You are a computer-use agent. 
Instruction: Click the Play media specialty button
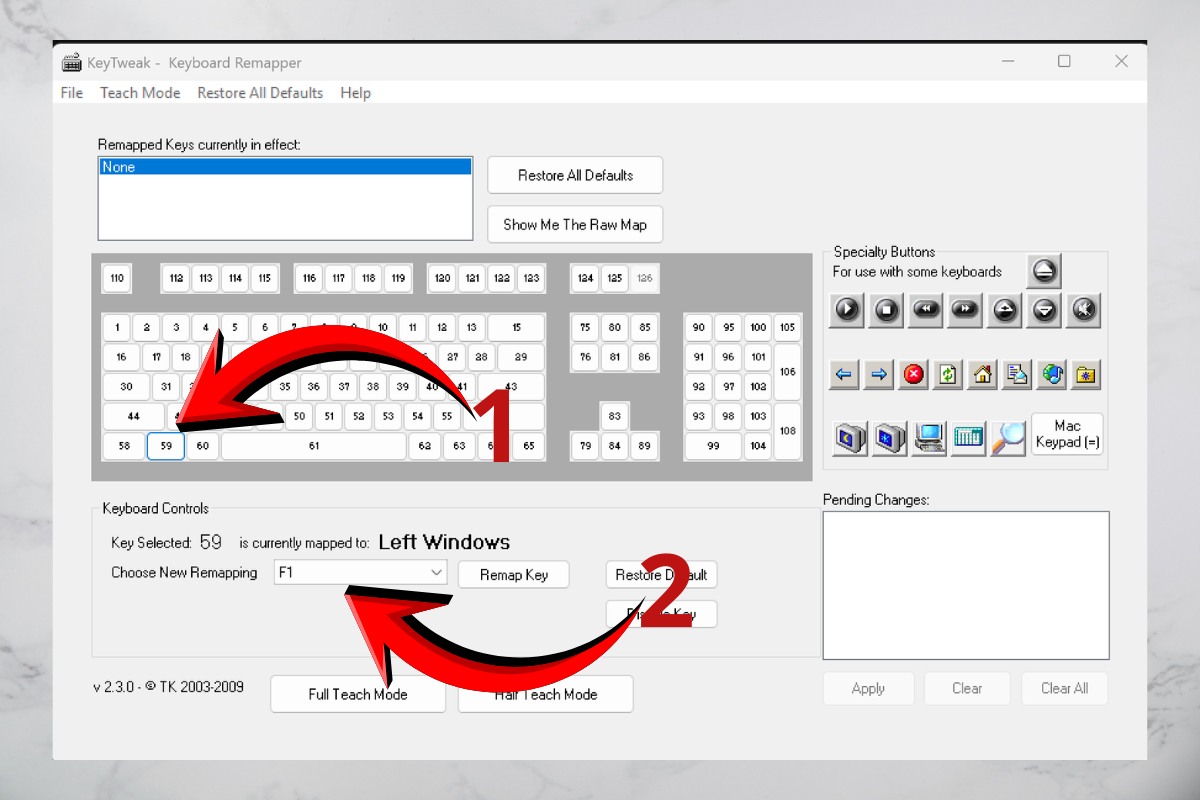[847, 310]
